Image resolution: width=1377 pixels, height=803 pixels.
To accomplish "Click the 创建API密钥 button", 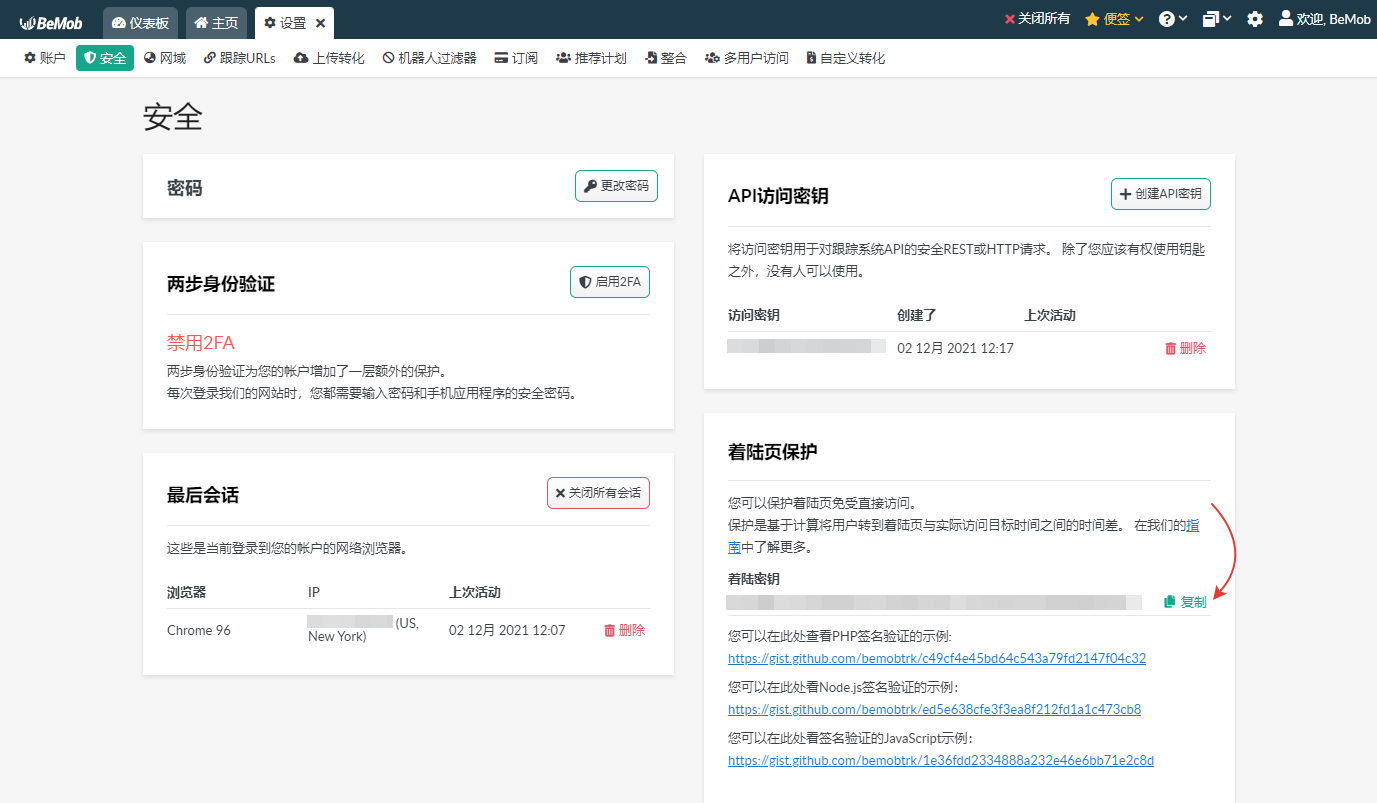I will (x=1160, y=194).
